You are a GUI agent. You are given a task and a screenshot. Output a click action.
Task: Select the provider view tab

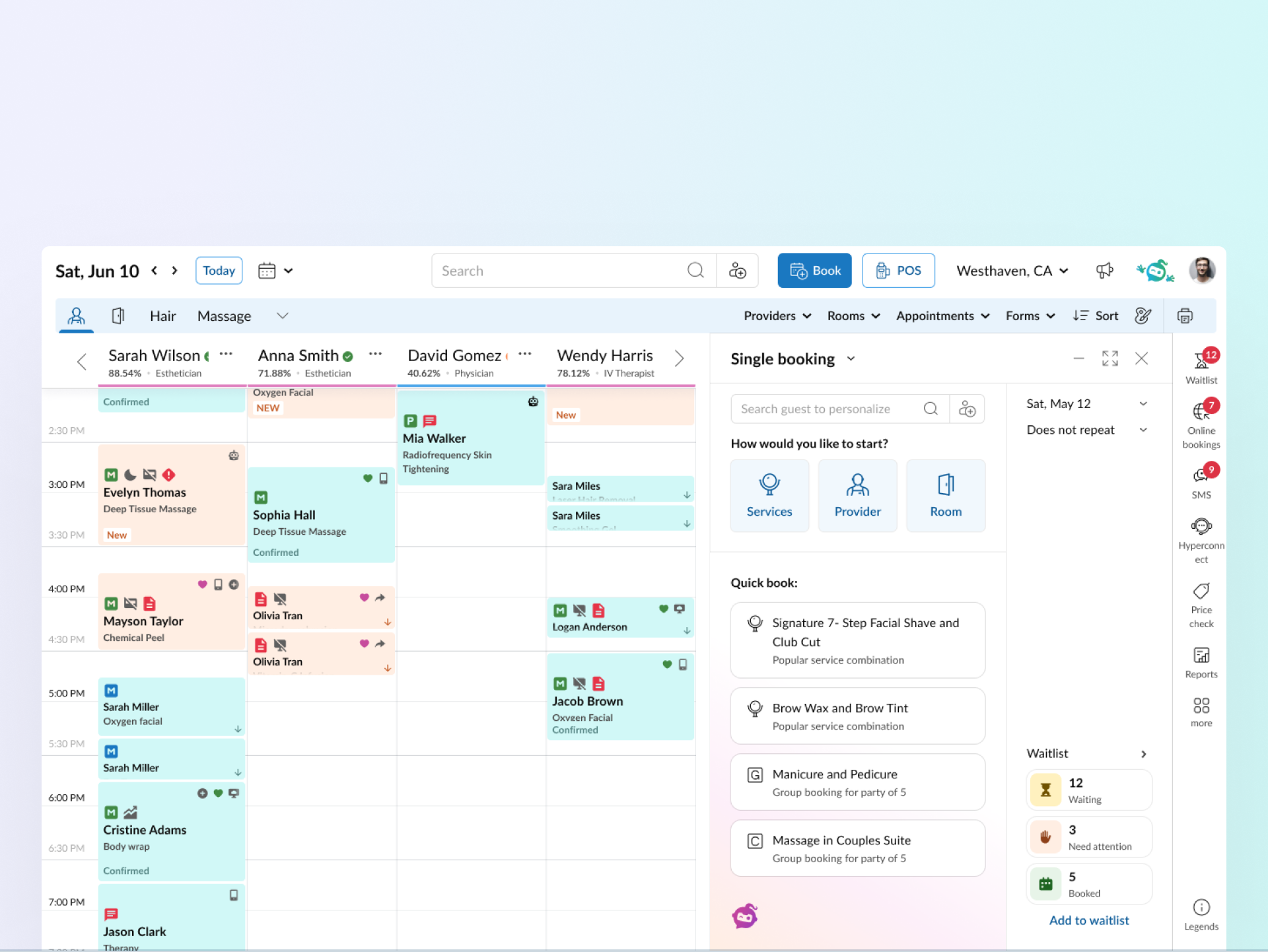77,316
